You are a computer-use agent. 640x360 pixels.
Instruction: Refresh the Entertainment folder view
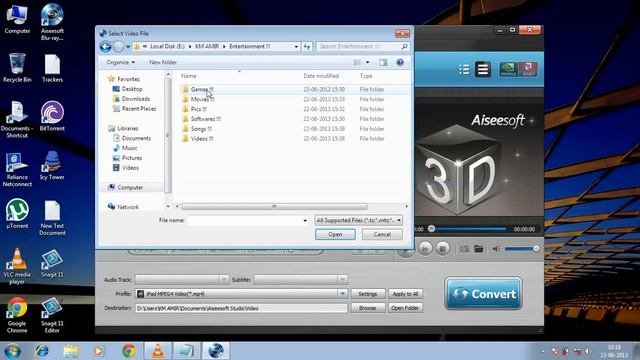tap(307, 47)
